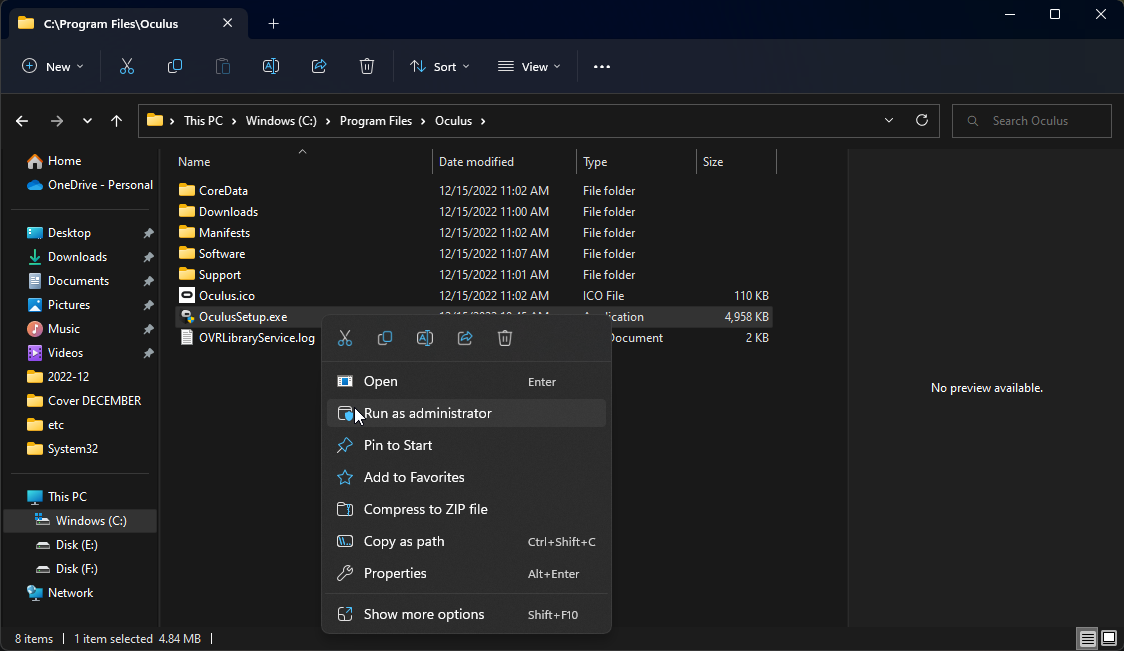
Task: Open the See more ellipsis menu
Action: pyautogui.click(x=602, y=67)
